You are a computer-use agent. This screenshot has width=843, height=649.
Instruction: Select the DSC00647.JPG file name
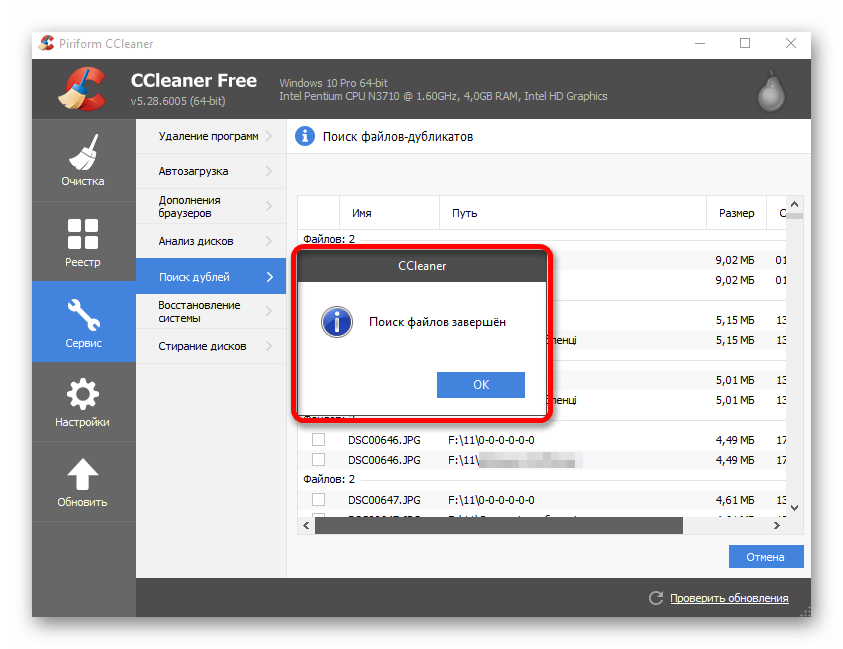coord(384,500)
